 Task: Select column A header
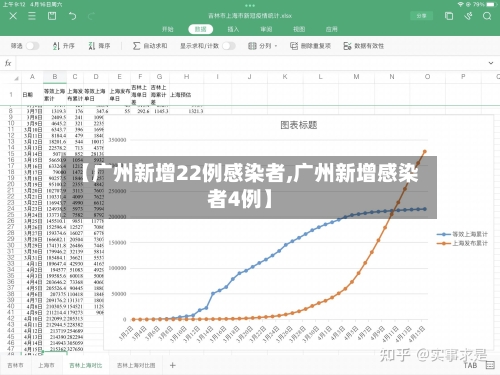pos(32,77)
